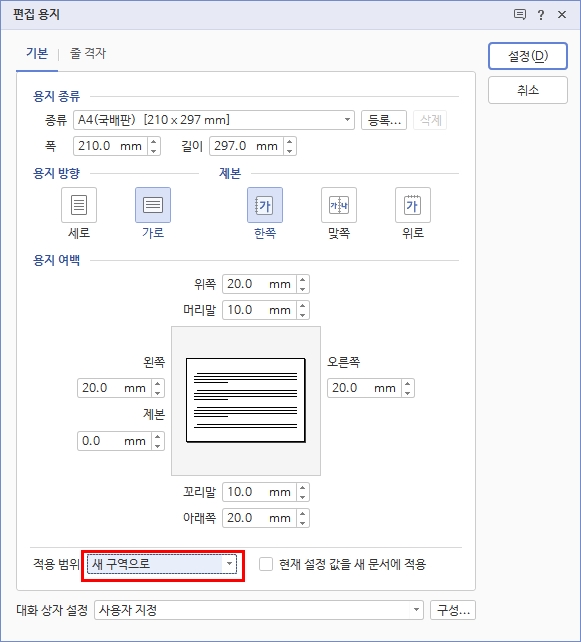Viewport: 581px width, 642px height.
Task: Open the 적용 범위 dropdown
Action: click(x=162, y=564)
